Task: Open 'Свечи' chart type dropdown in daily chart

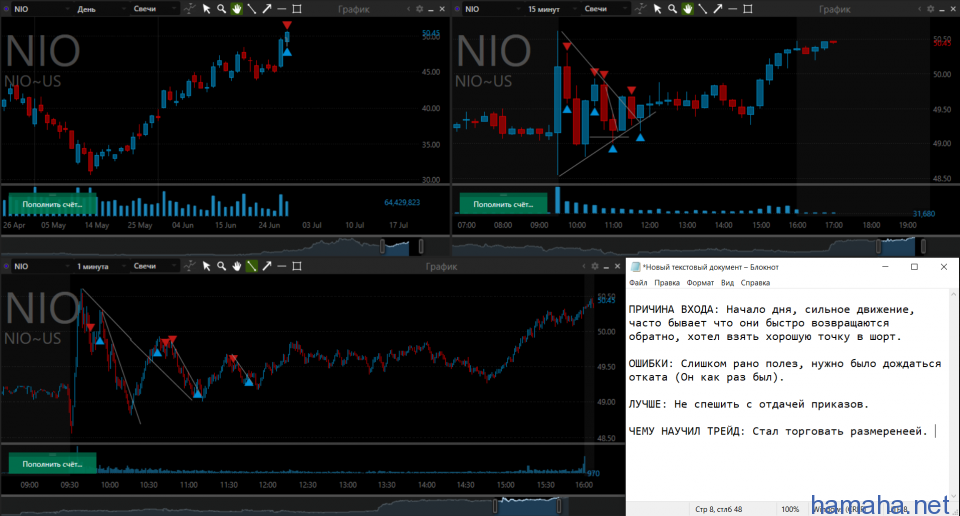Action: pos(155,9)
